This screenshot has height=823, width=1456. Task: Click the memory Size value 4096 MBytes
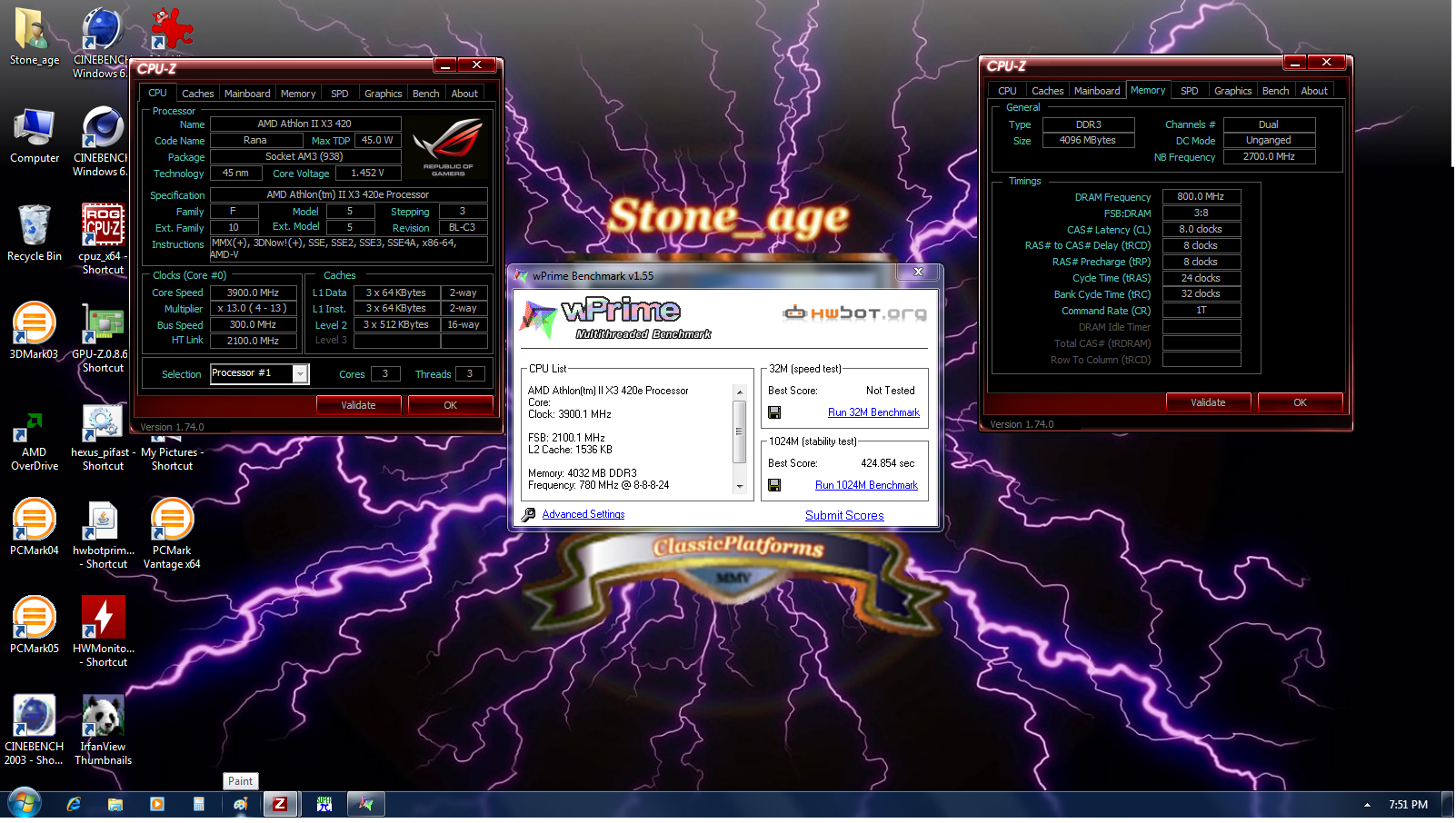pyautogui.click(x=1088, y=140)
